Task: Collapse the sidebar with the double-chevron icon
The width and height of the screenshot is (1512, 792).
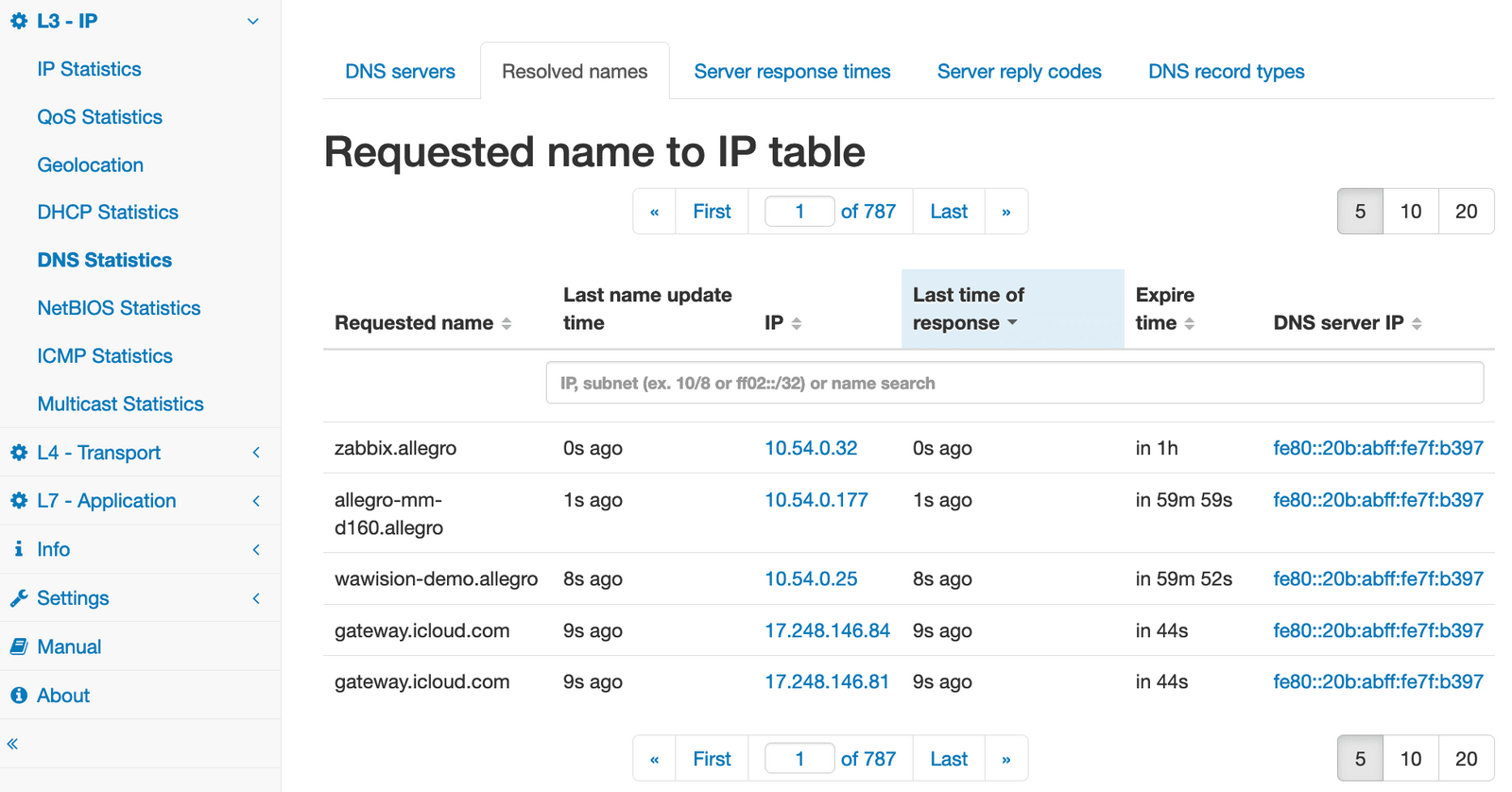Action: pos(13,744)
